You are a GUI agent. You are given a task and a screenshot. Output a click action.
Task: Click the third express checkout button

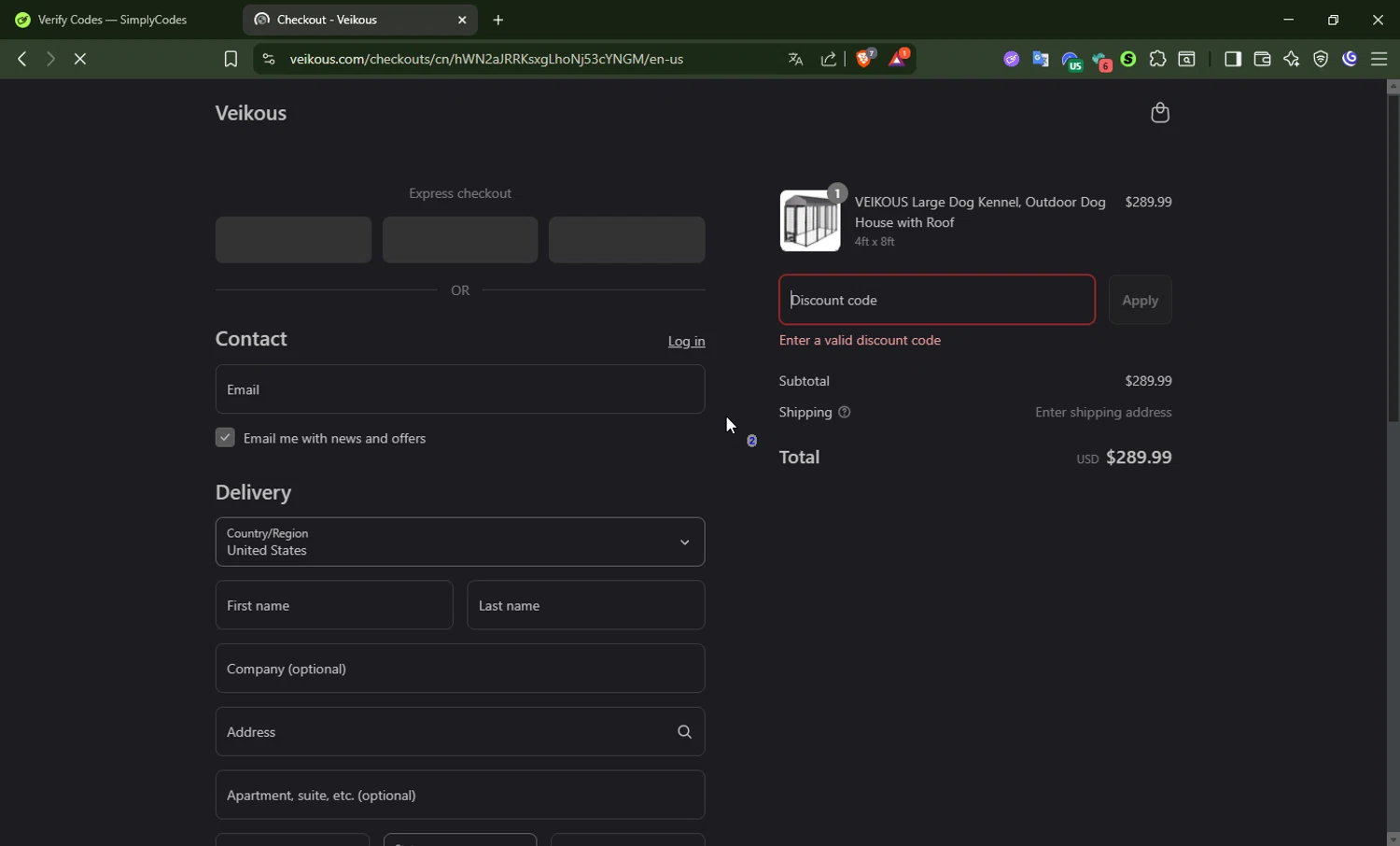click(x=626, y=240)
